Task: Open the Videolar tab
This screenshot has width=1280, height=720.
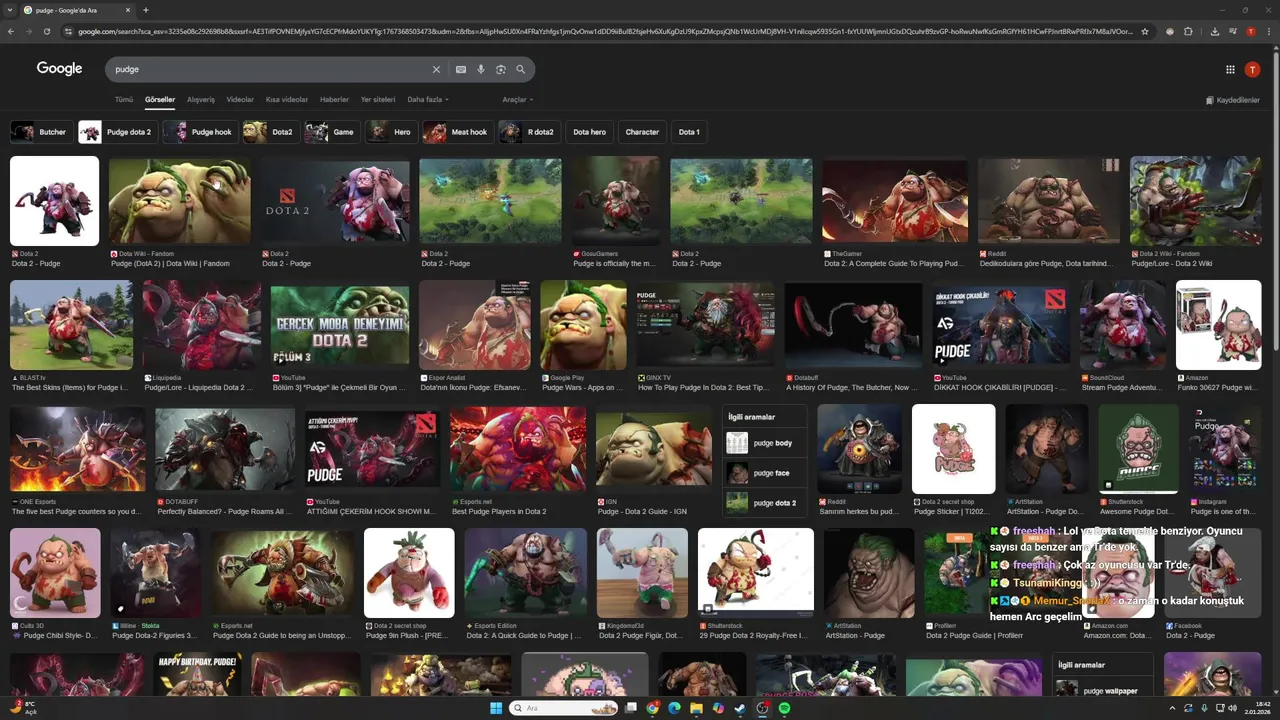Action: (x=240, y=100)
